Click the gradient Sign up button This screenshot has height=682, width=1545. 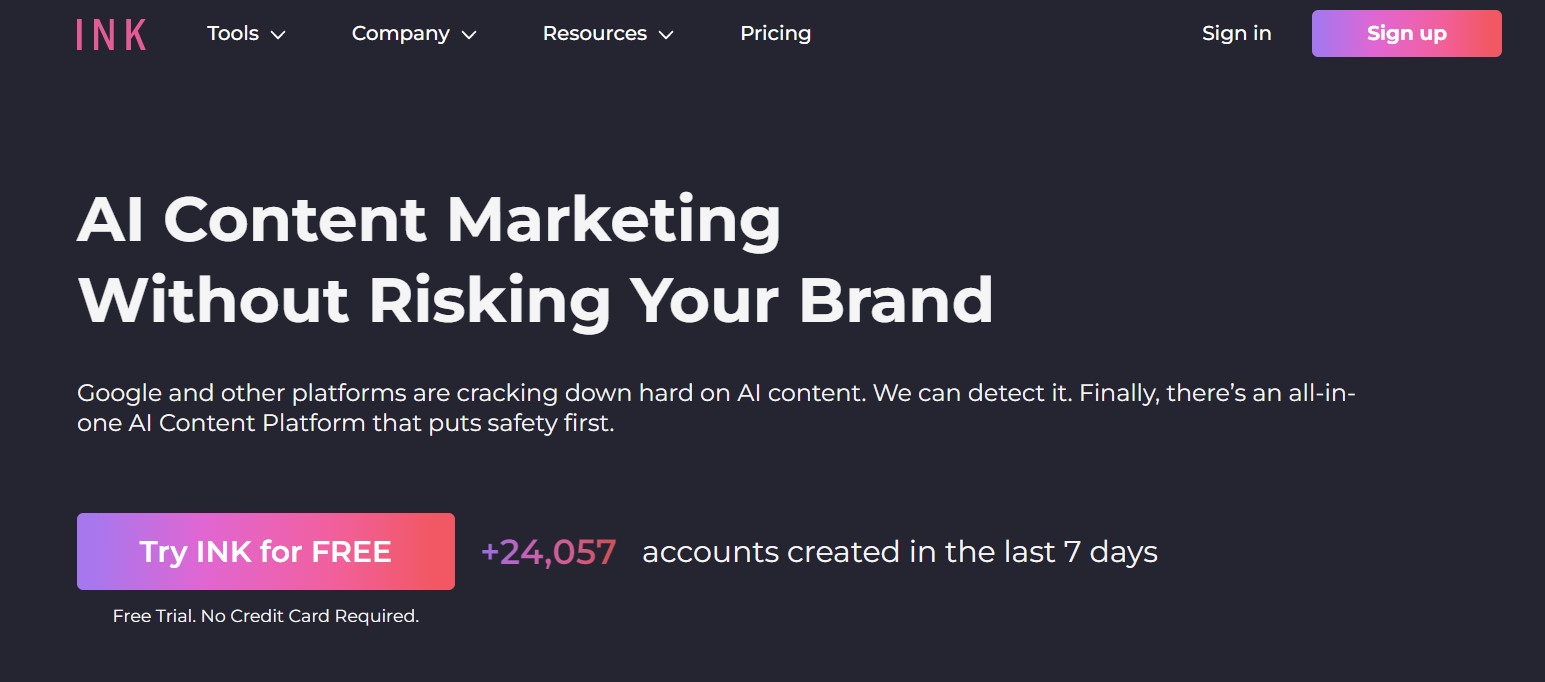click(x=1406, y=33)
